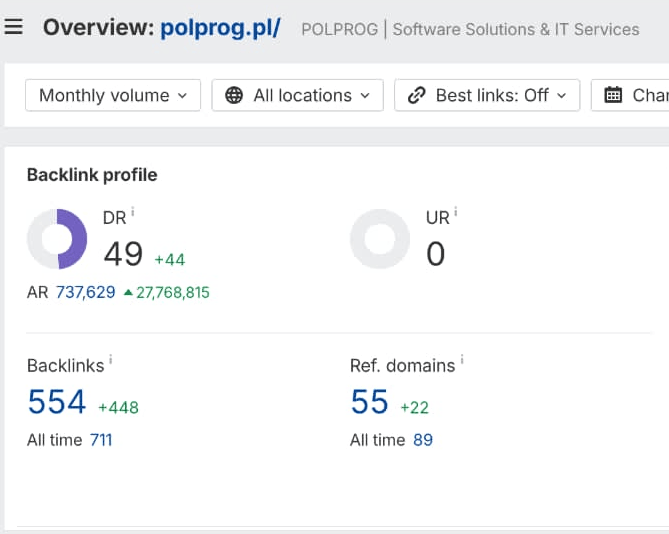Open the Backlinks count 554
The image size is (669, 534).
click(57, 402)
